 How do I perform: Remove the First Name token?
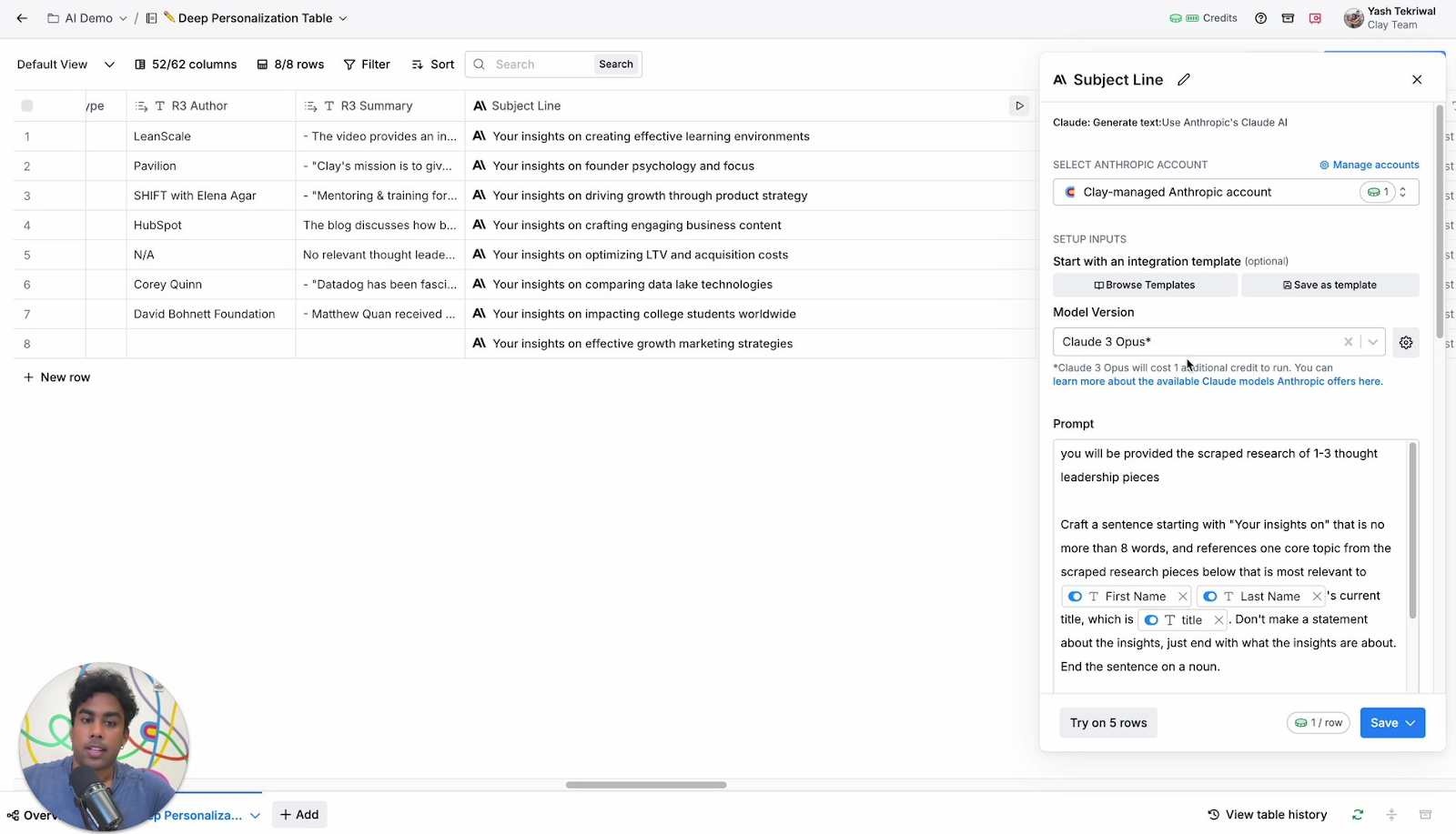point(1182,597)
